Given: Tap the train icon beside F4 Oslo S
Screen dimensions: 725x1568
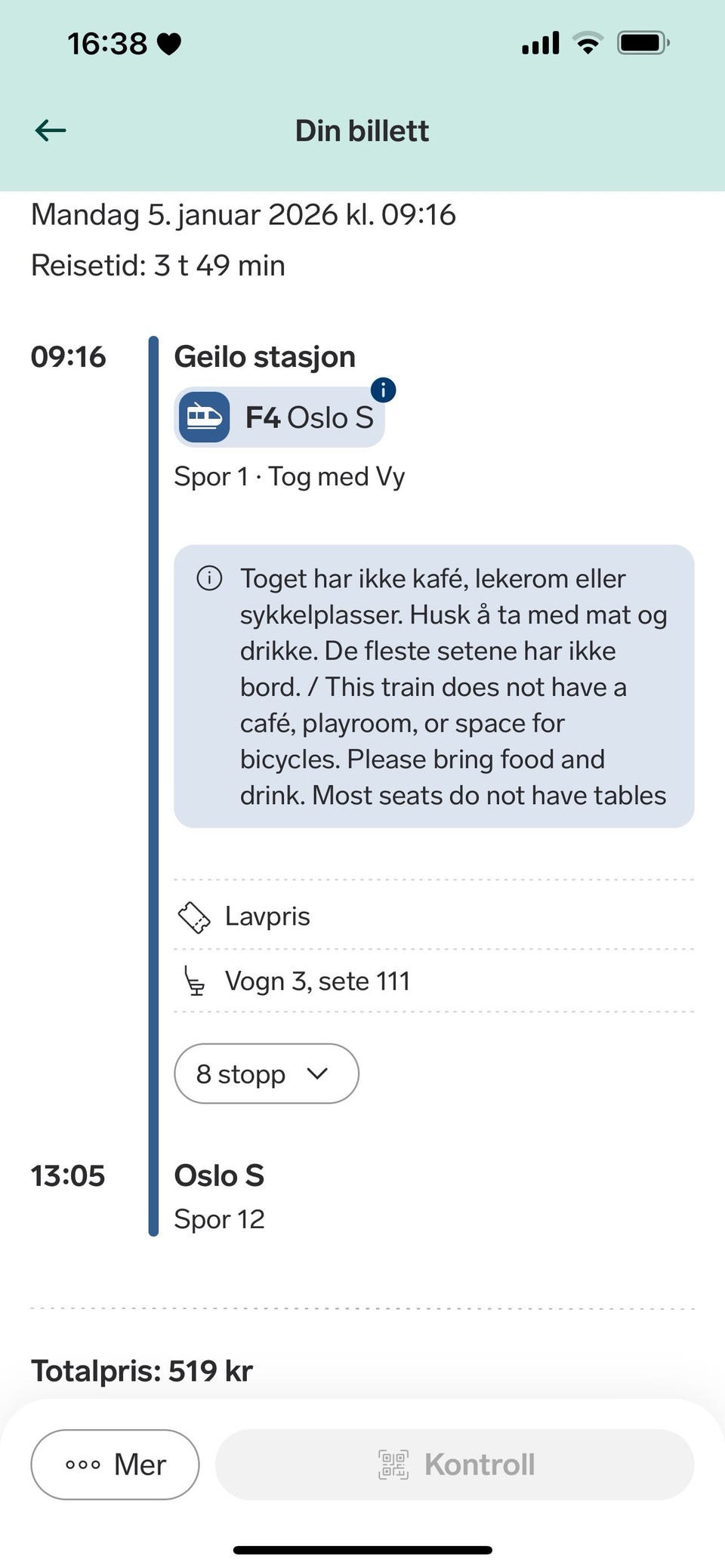Looking at the screenshot, I should pyautogui.click(x=204, y=417).
